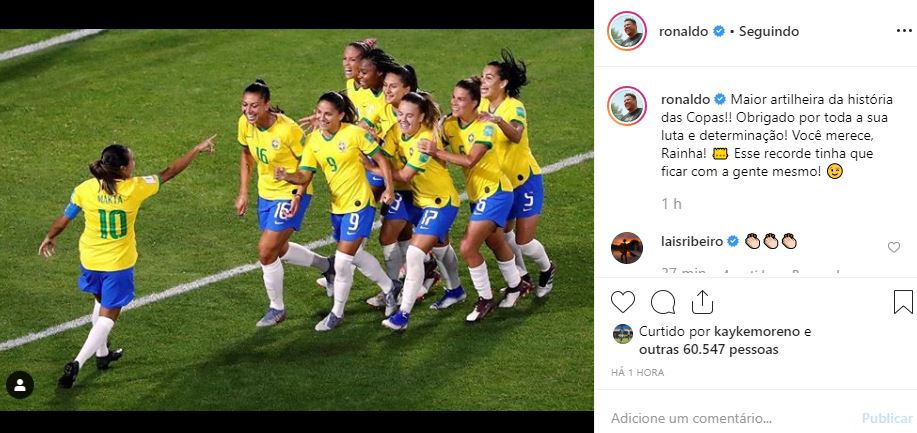Open laisribeiro's profile avatar

click(x=627, y=248)
